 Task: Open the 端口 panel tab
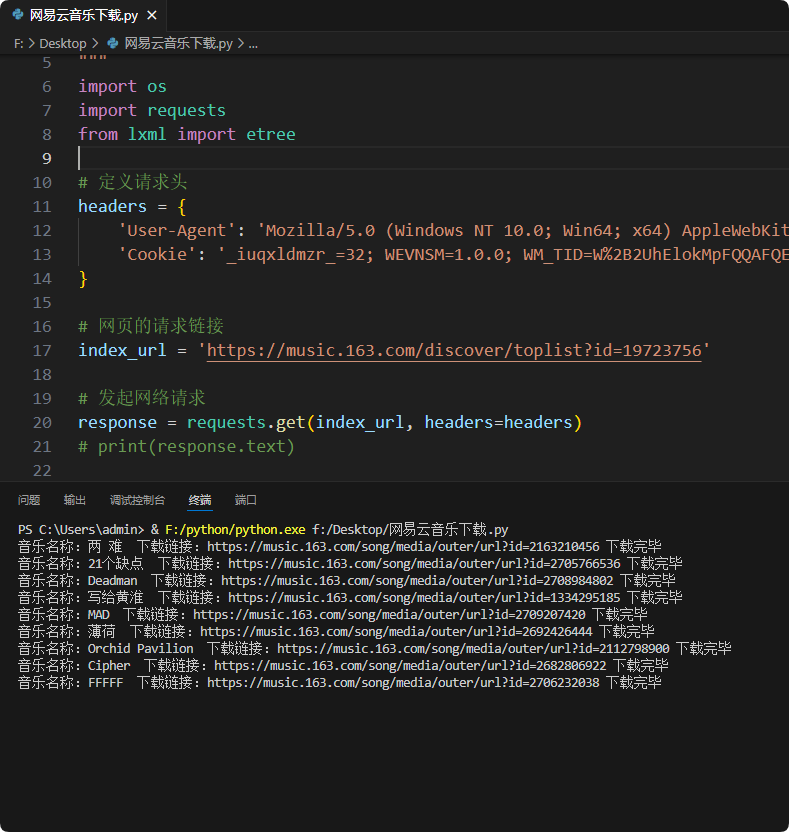point(246,500)
